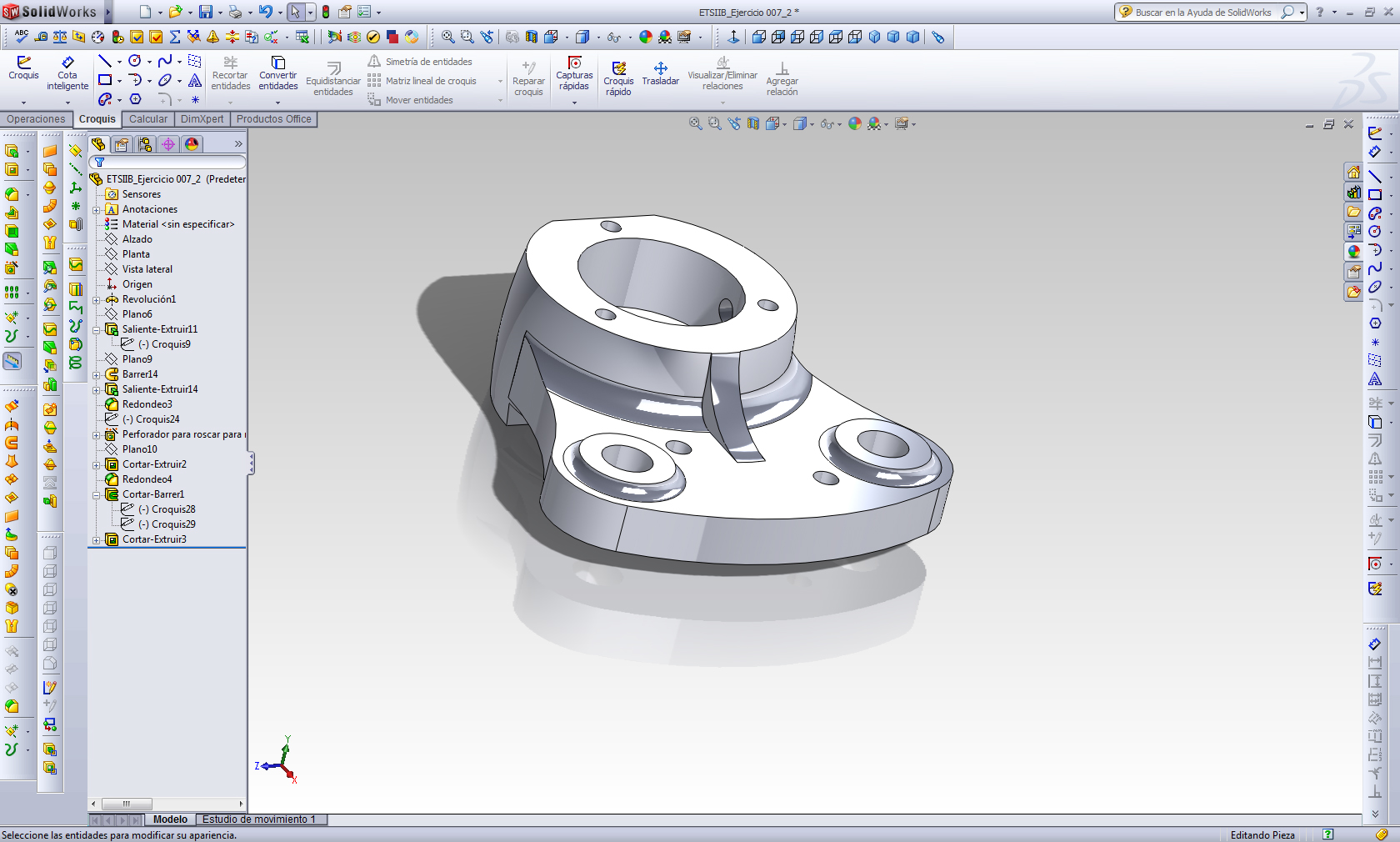Expand the Cortar-Extruir3 feature node
The height and width of the screenshot is (842, 1400).
pos(97,540)
